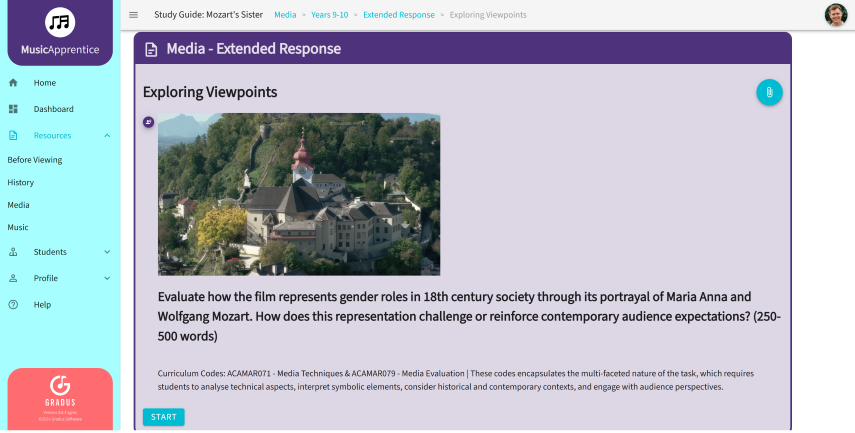
Task: Click the Curriculum Codes description text
Action: coord(456,380)
